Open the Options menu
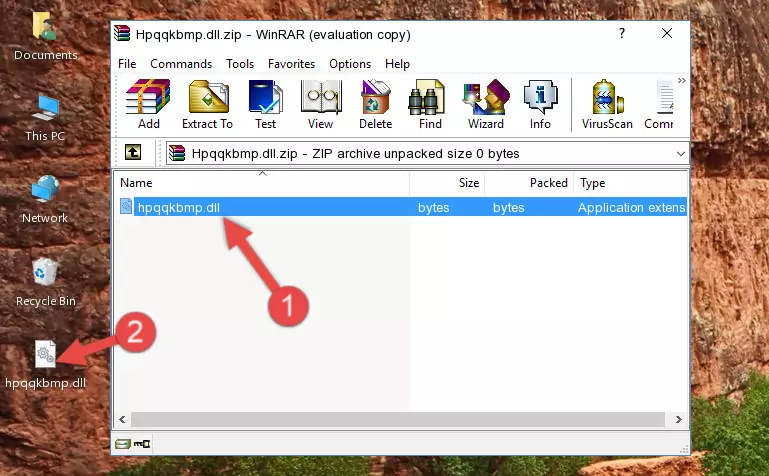This screenshot has width=769, height=476. pos(350,64)
